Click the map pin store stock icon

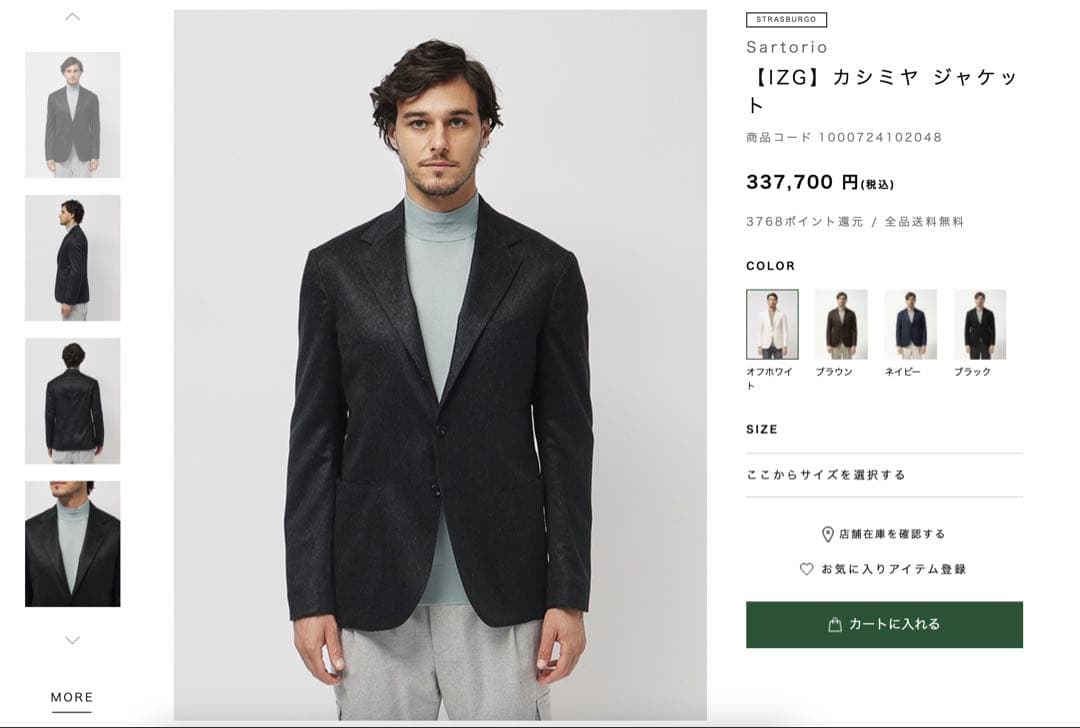click(827, 535)
